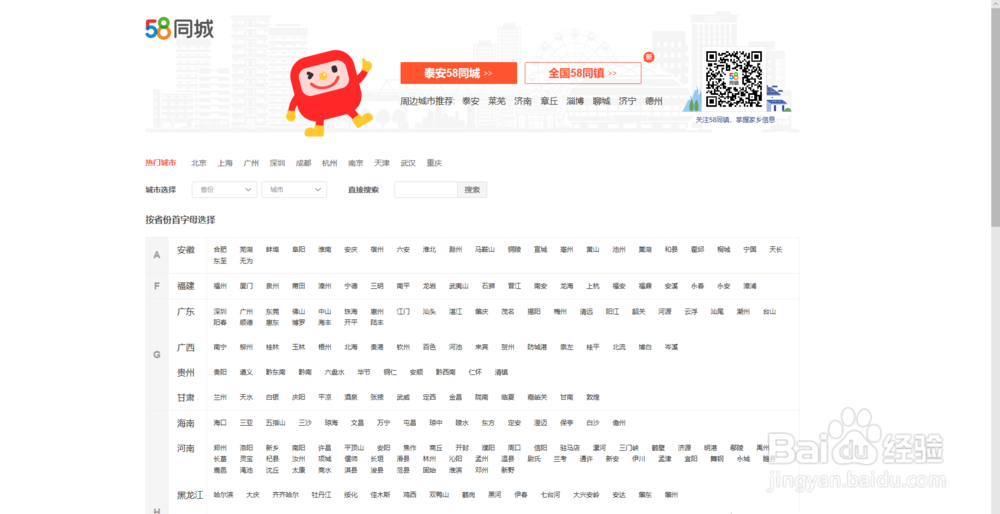1000x514 pixels.
Task: Open the 甘肃 province label
Action: [x=186, y=397]
